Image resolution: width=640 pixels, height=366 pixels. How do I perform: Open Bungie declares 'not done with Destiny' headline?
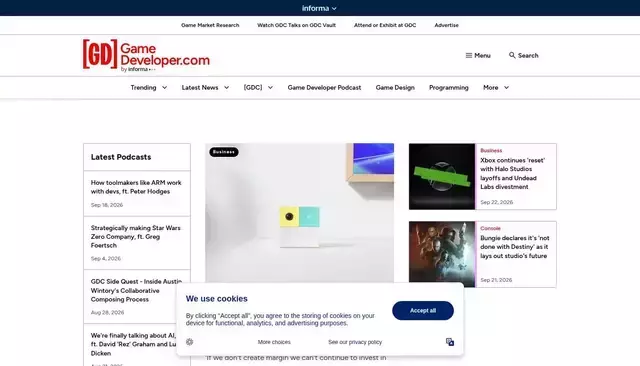pyautogui.click(x=515, y=247)
